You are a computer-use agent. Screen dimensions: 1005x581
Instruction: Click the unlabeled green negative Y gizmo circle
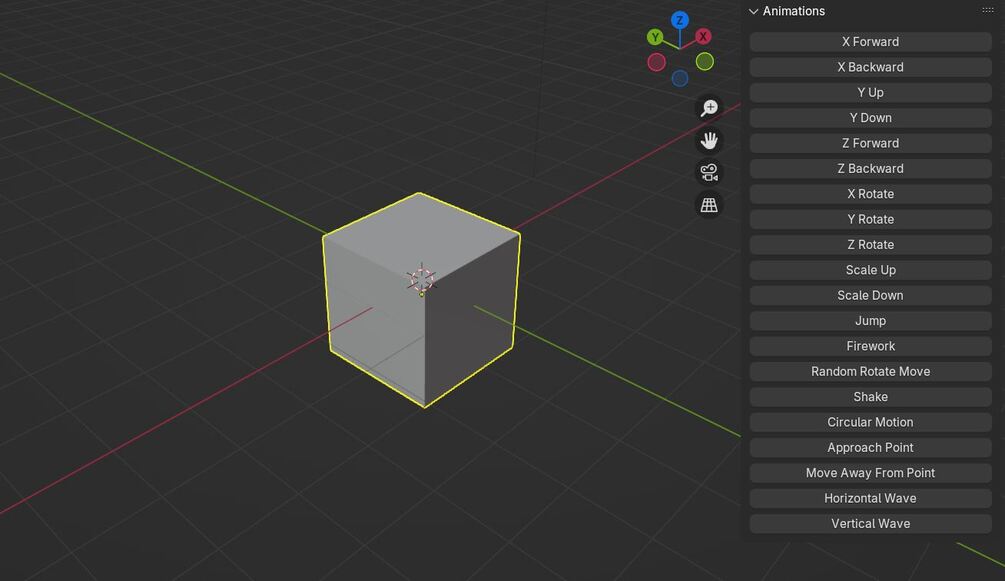click(x=704, y=62)
